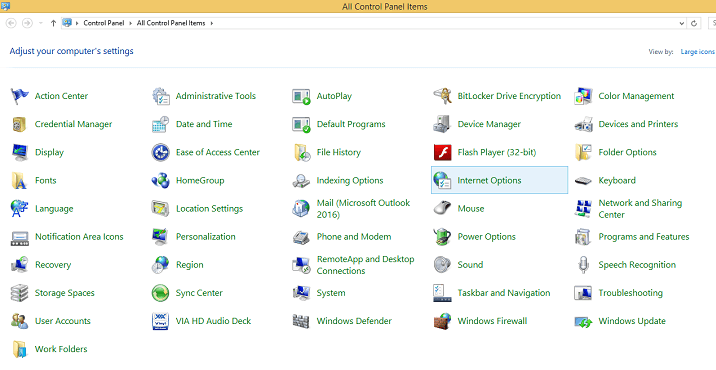Open Speech Recognition microphone icon
The width and height of the screenshot is (716, 370).
[583, 265]
